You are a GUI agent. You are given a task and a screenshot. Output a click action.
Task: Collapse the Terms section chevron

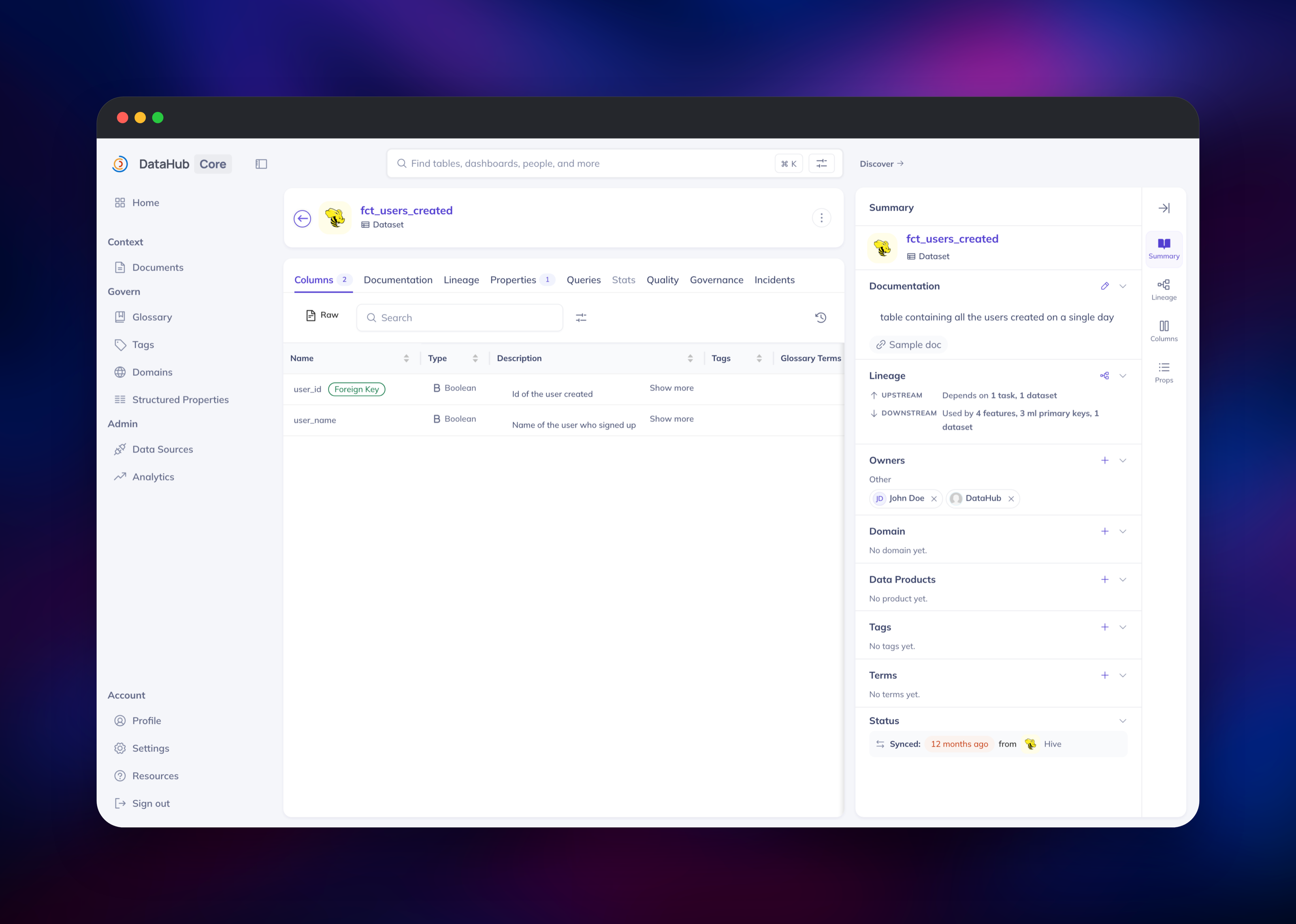click(1123, 675)
